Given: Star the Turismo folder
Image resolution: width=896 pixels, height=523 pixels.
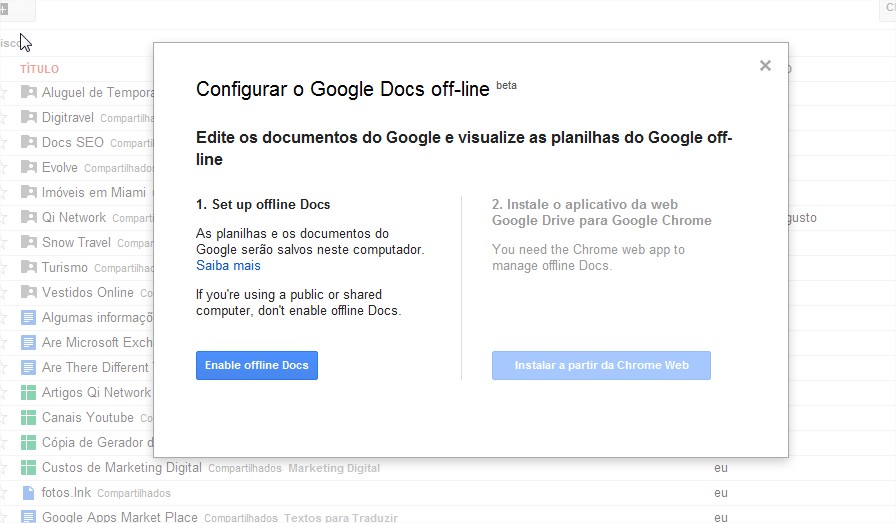Looking at the screenshot, I should pyautogui.click(x=3, y=267).
